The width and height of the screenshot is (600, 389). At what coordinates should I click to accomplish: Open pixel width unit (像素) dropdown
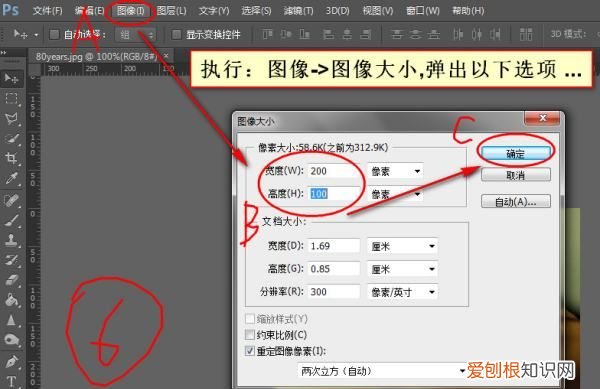(395, 171)
